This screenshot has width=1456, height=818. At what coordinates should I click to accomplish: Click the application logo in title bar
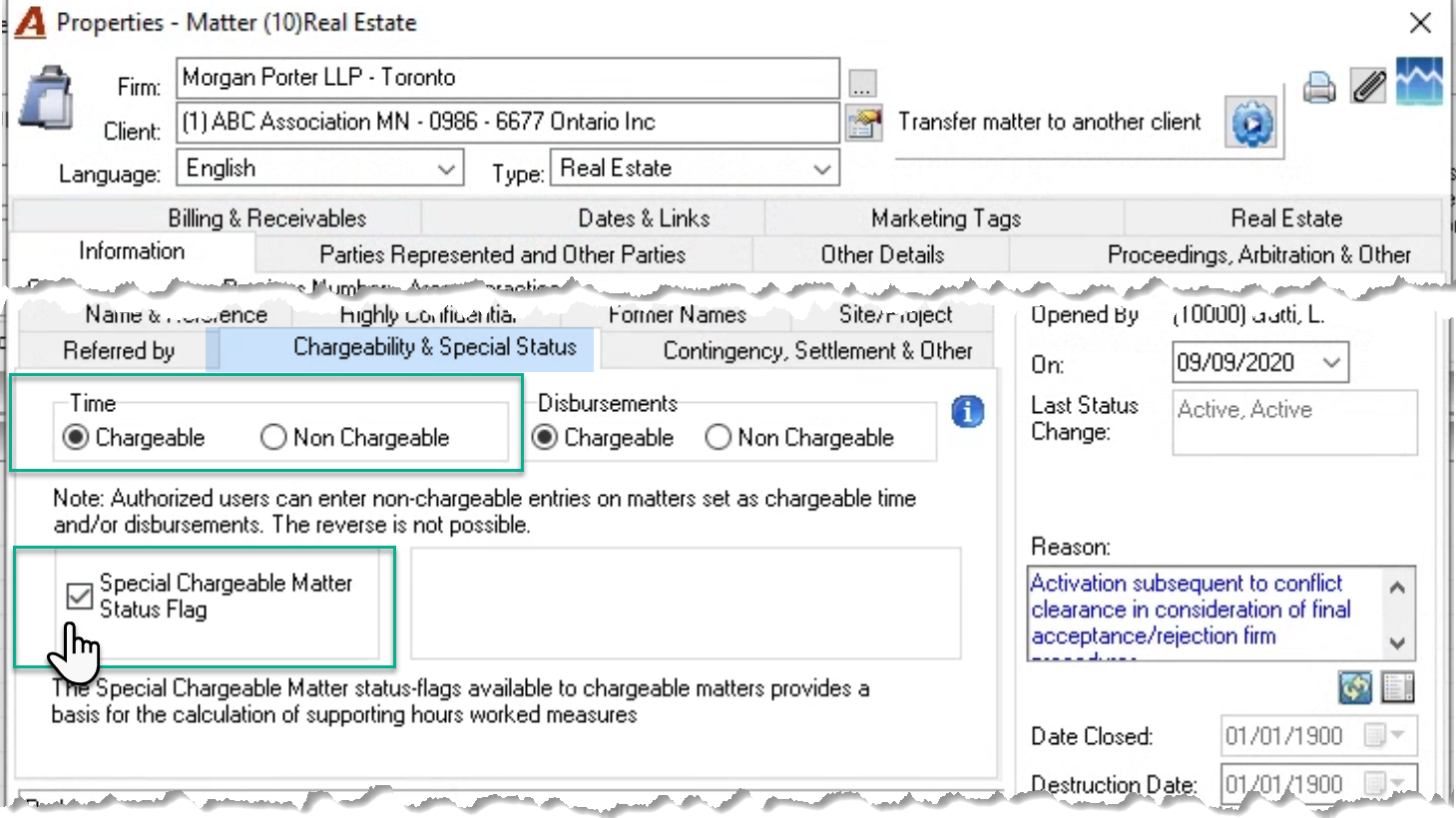pyautogui.click(x=30, y=22)
